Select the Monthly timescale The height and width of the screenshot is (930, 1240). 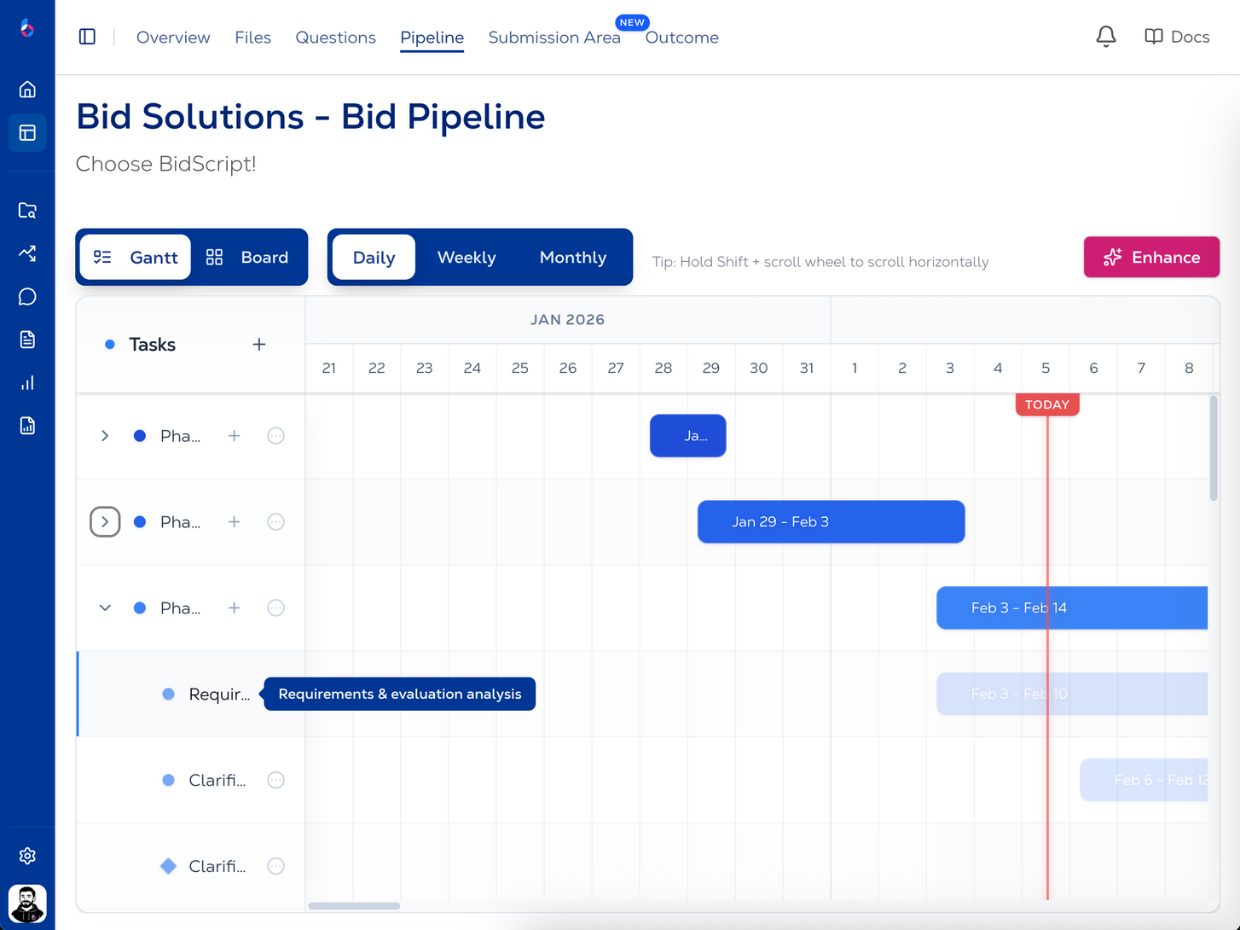pos(572,257)
